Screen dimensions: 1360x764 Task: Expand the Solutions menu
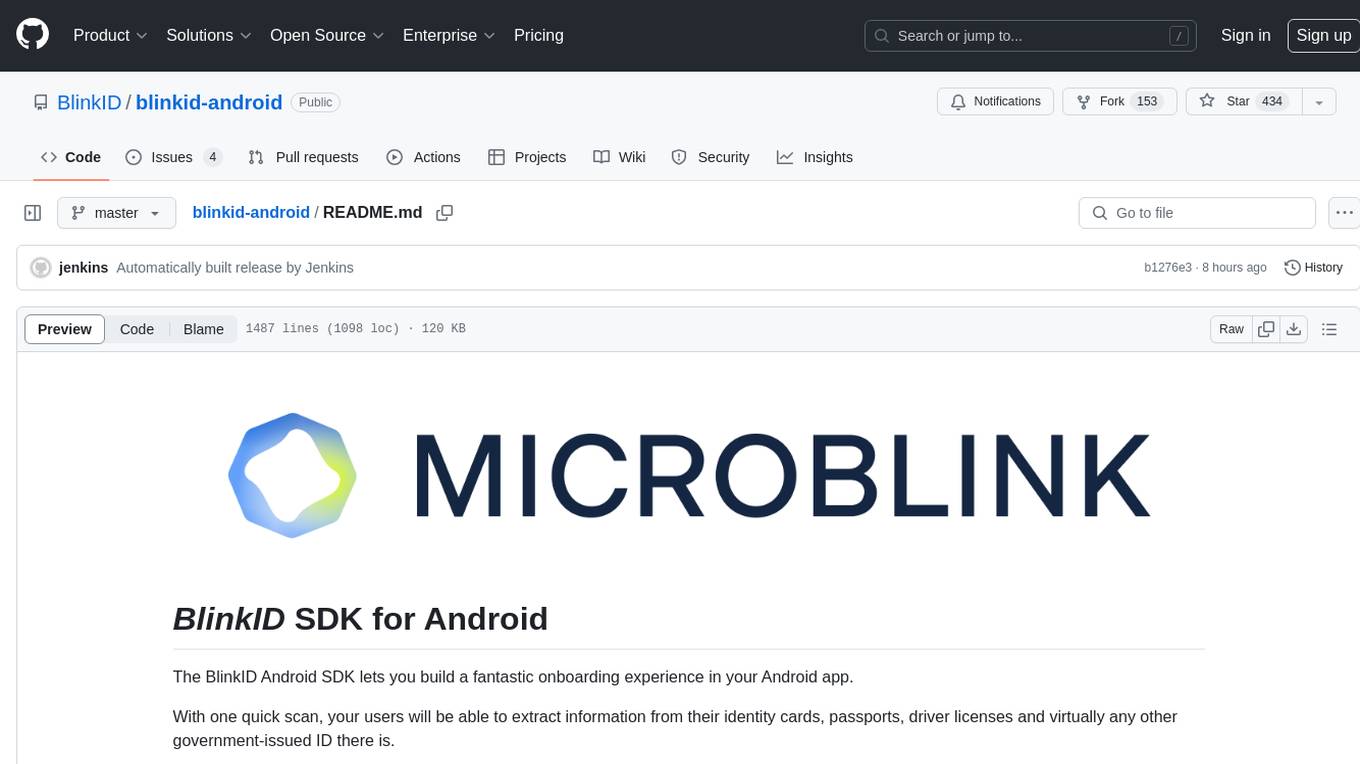(x=209, y=35)
